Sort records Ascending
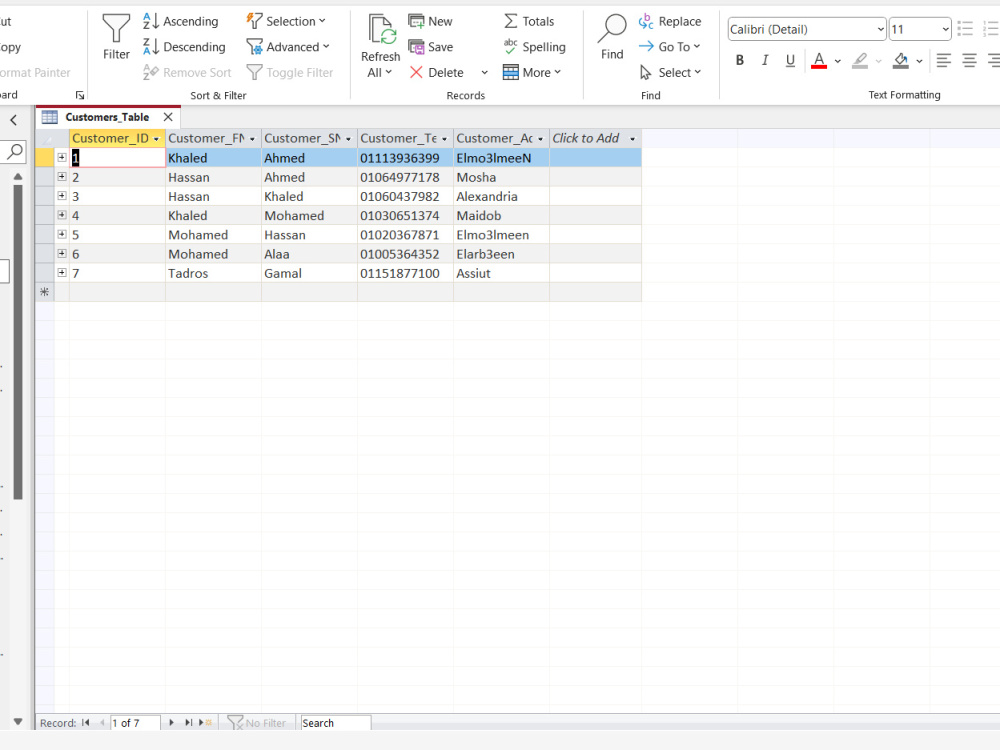Screen dimensions: 1000x750 (x=180, y=21)
